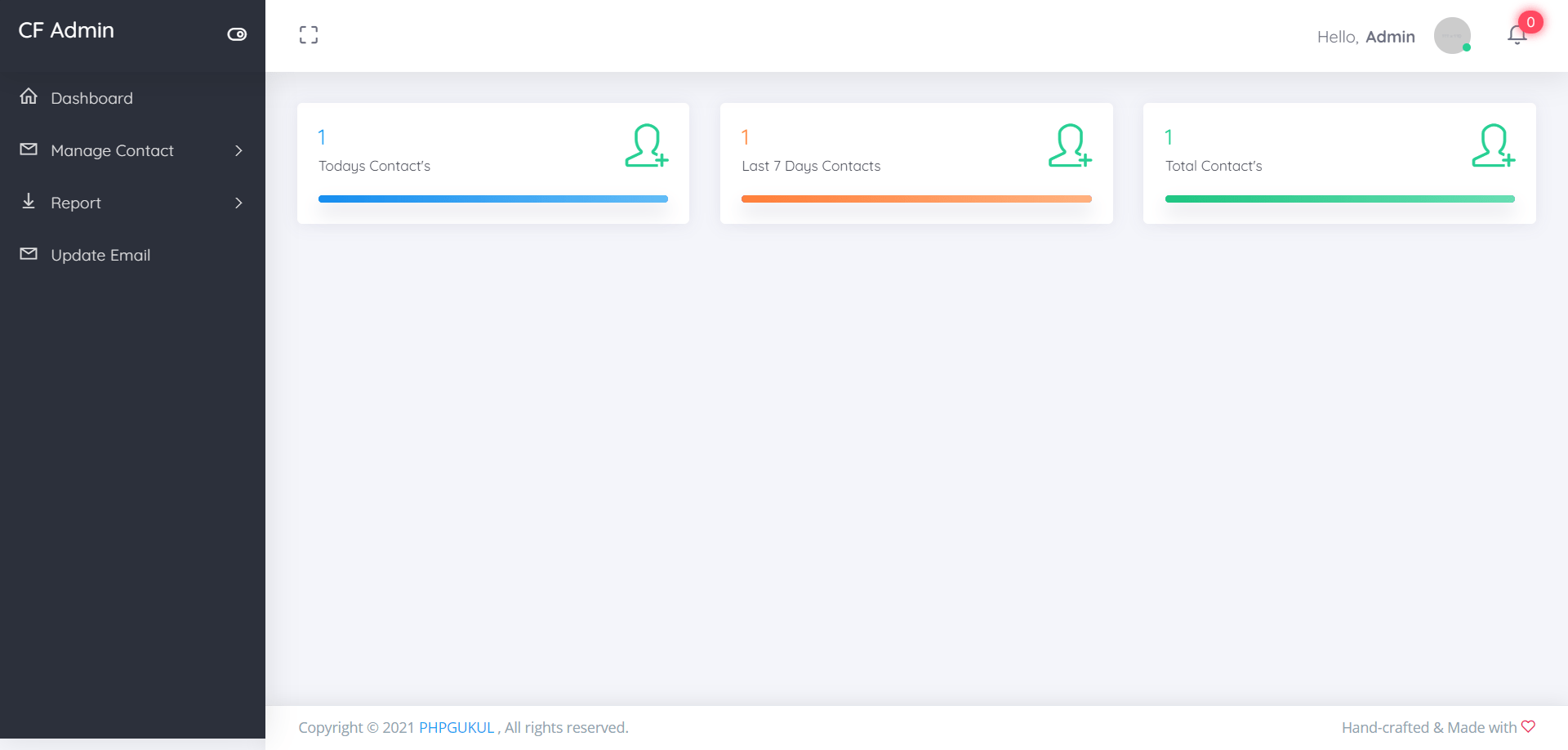Click the fullscreen toggle icon in top bar

point(309,34)
